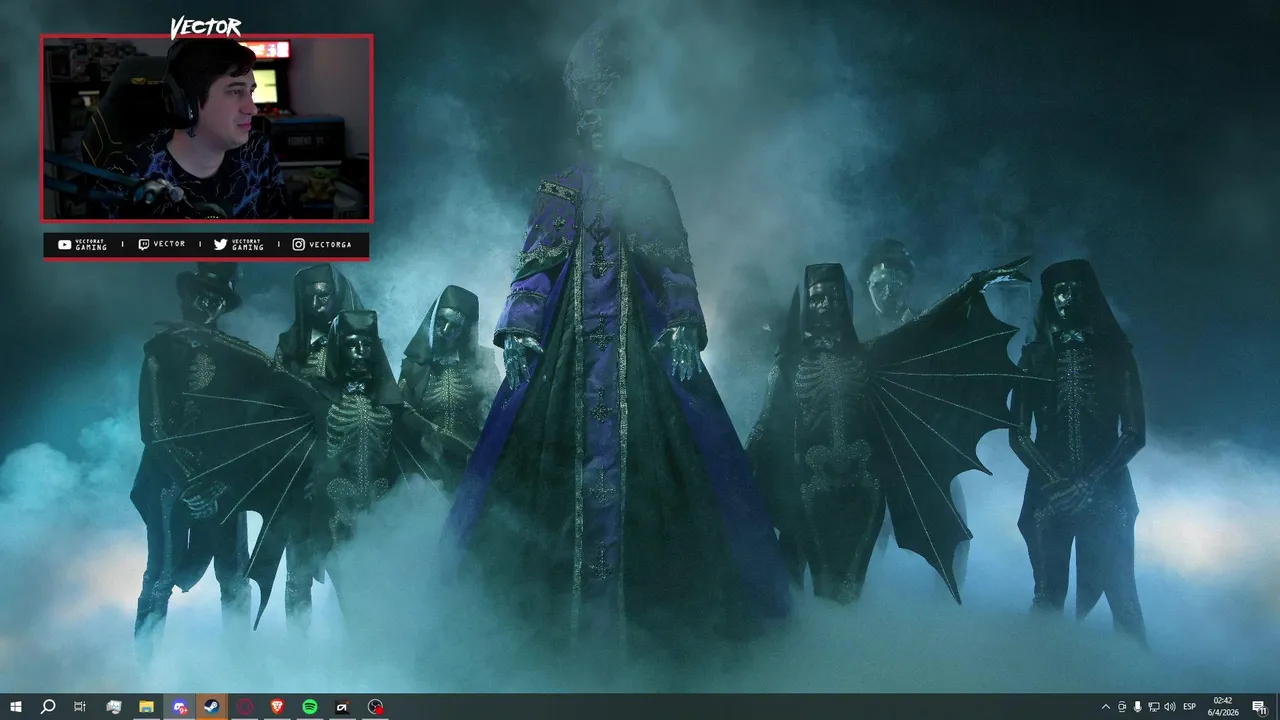The height and width of the screenshot is (720, 1280).
Task: Open OBS Studio recording icon on taskbar
Action: (375, 707)
